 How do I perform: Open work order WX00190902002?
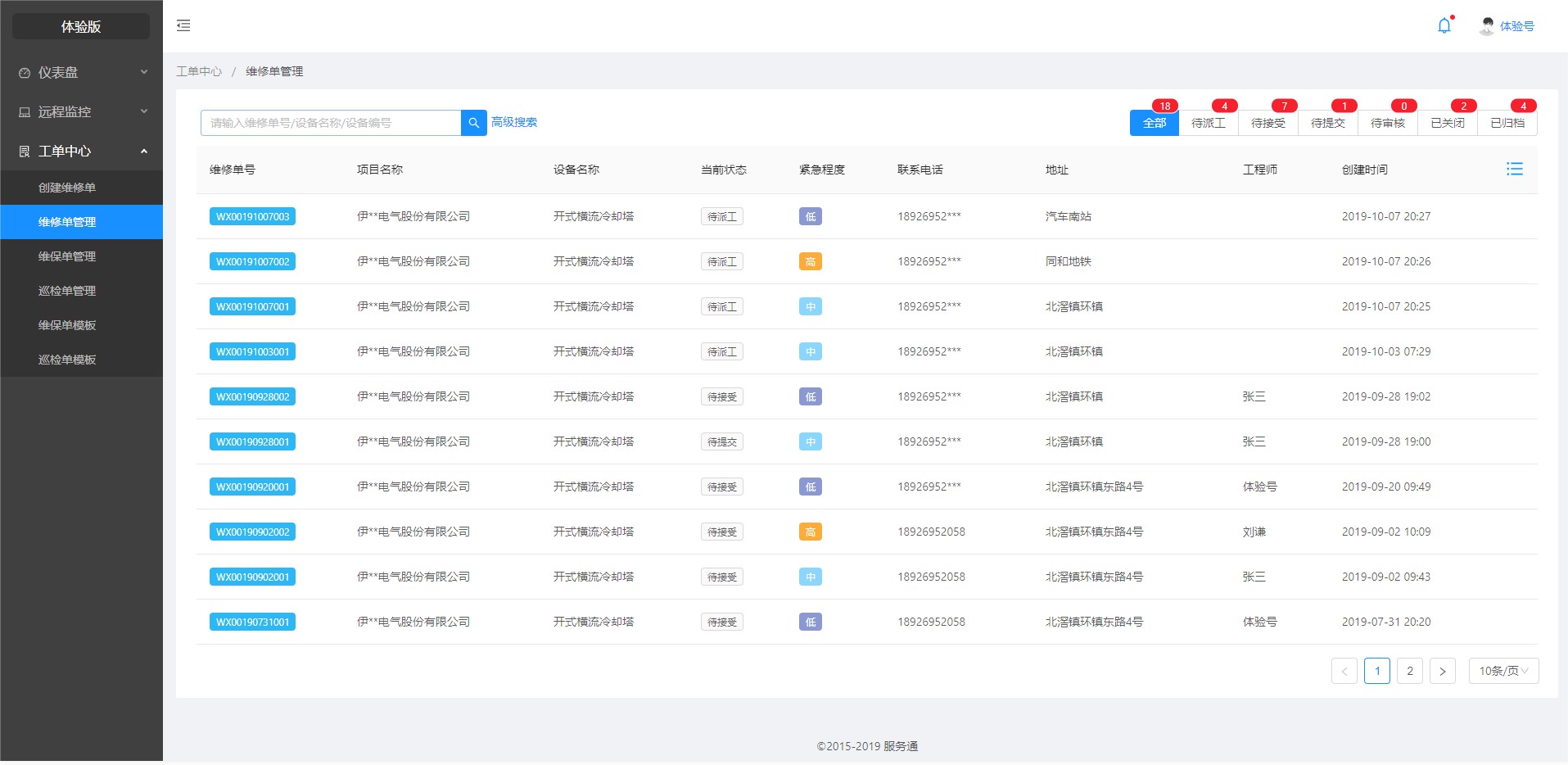pyautogui.click(x=252, y=532)
